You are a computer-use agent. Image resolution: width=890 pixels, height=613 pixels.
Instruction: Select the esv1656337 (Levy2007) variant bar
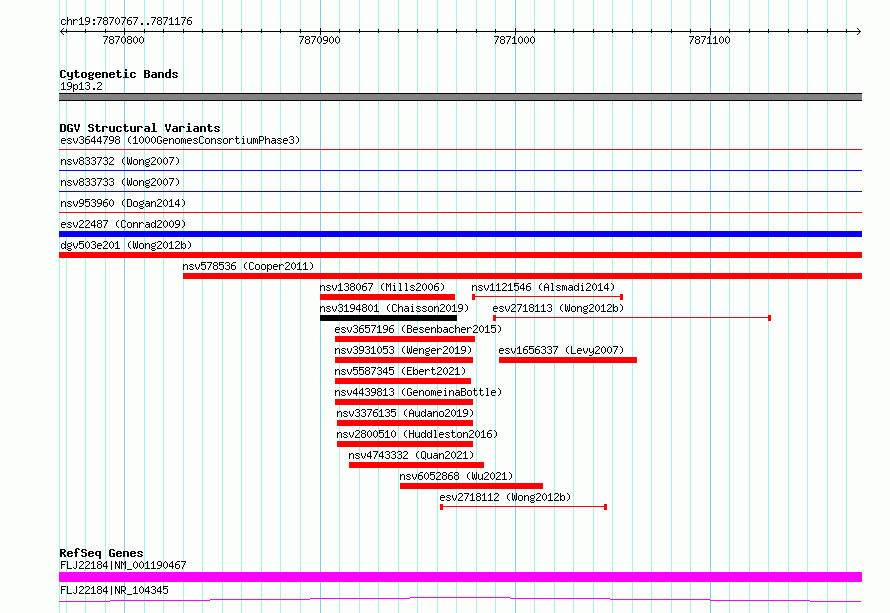point(568,360)
